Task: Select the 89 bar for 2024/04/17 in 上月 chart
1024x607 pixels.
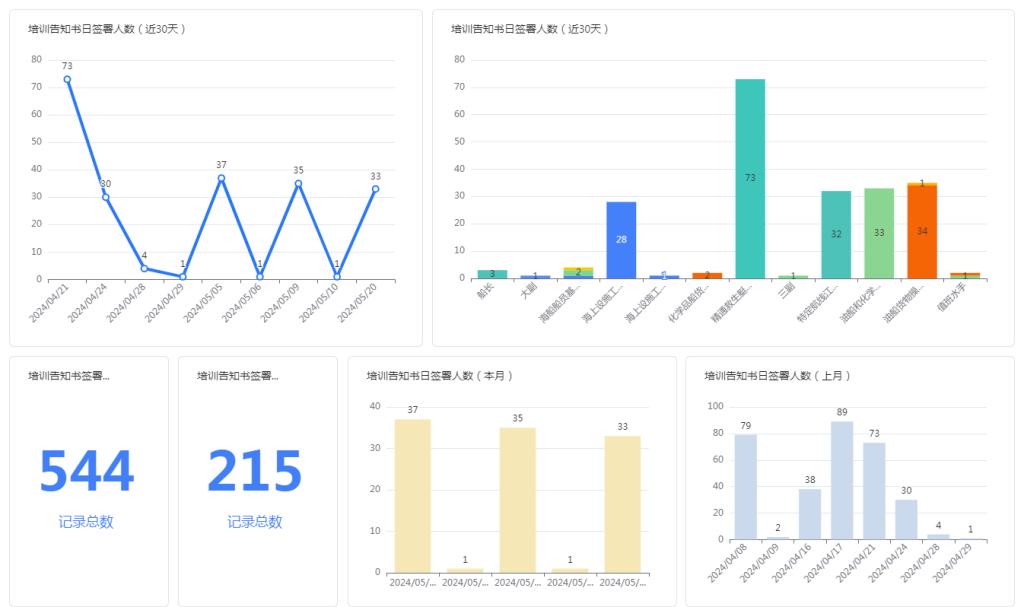Action: [x=841, y=480]
